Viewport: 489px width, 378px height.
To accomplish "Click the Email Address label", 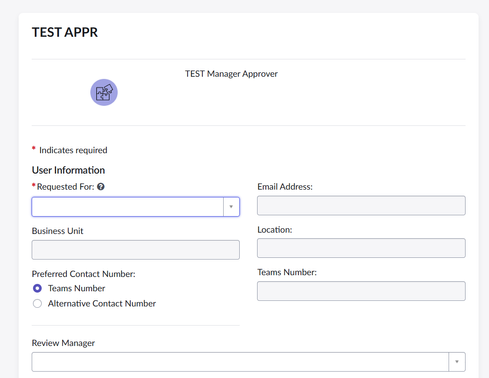I will 285,187.
